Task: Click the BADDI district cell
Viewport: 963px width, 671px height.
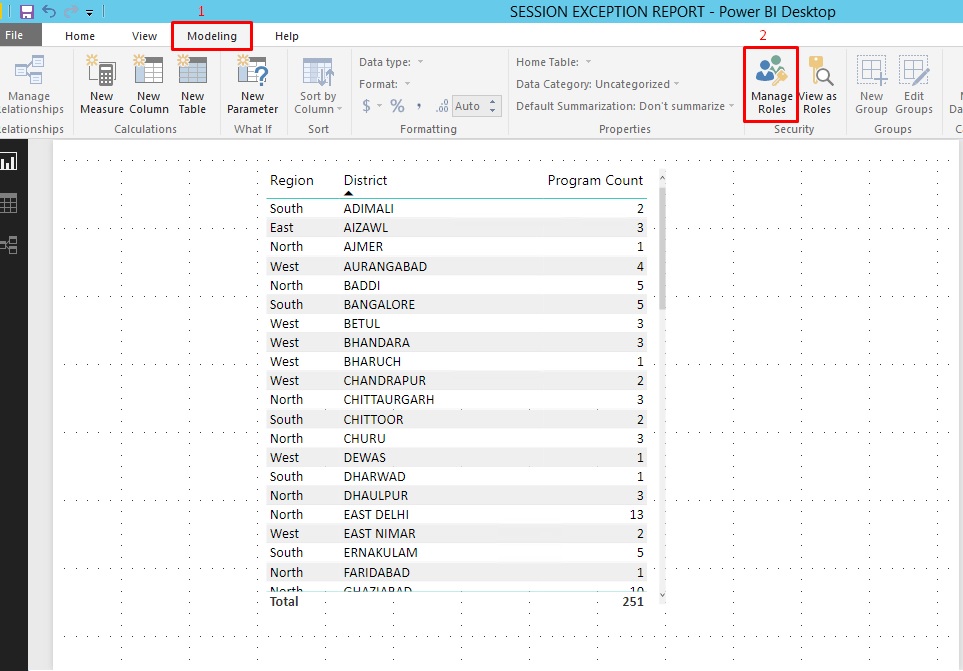Action: pyautogui.click(x=362, y=285)
